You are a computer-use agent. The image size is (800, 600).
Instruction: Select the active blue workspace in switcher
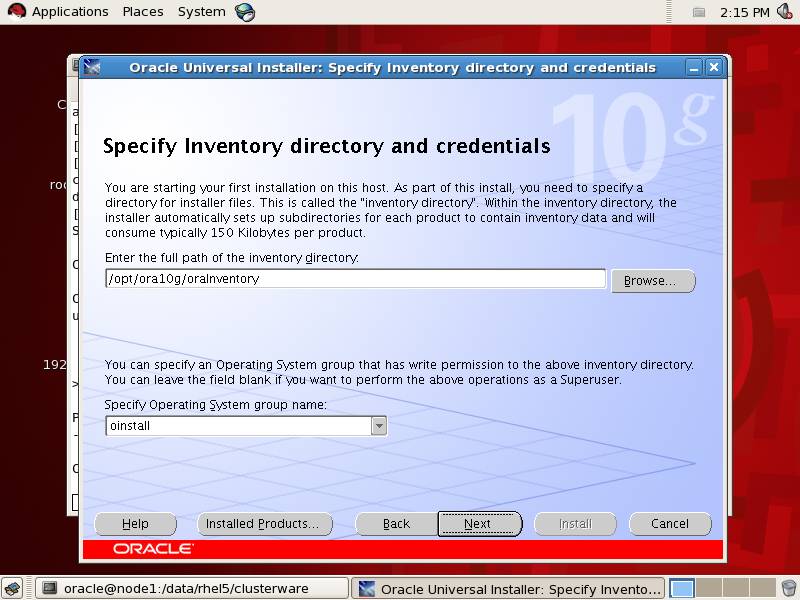click(682, 589)
